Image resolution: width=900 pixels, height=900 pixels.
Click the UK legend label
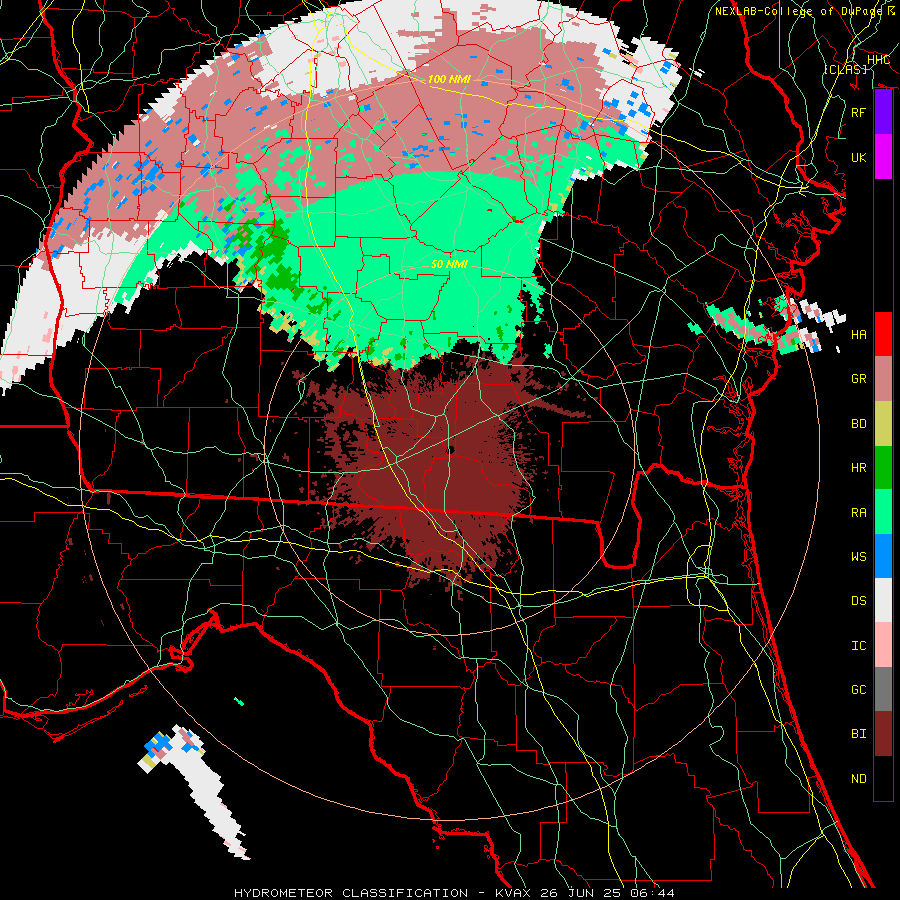click(859, 157)
